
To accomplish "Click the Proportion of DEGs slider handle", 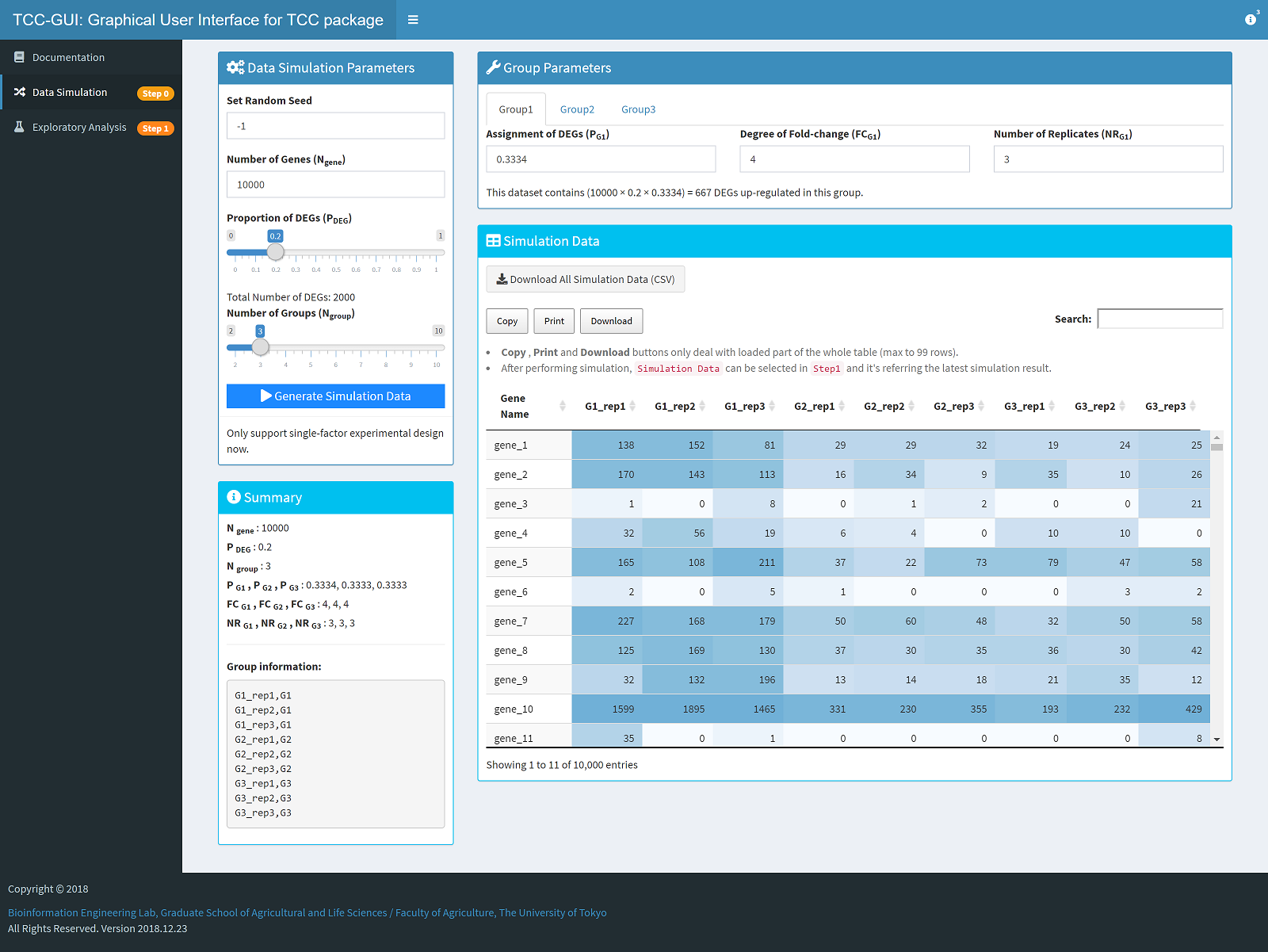I will 275,252.
